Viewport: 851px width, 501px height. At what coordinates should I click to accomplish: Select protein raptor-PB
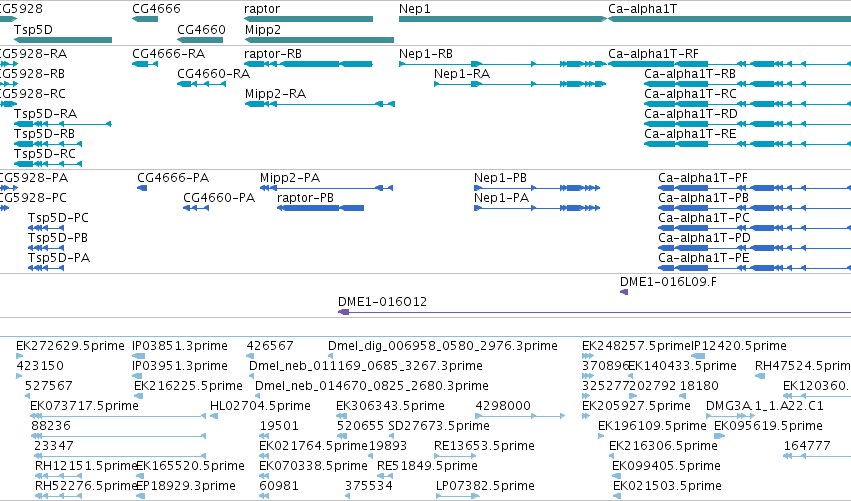(320, 208)
